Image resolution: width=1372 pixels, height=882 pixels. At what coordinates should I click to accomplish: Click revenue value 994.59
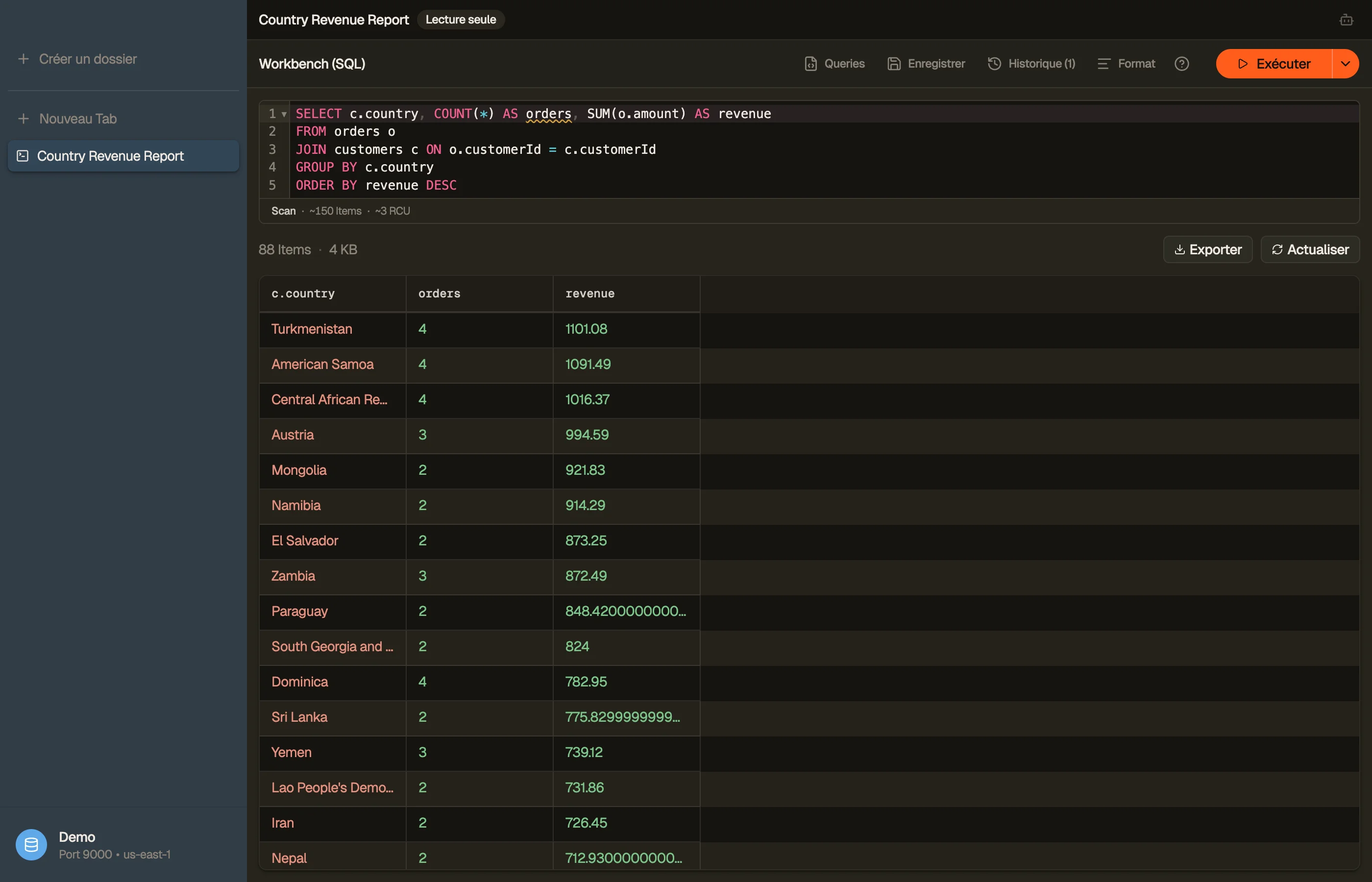[587, 435]
